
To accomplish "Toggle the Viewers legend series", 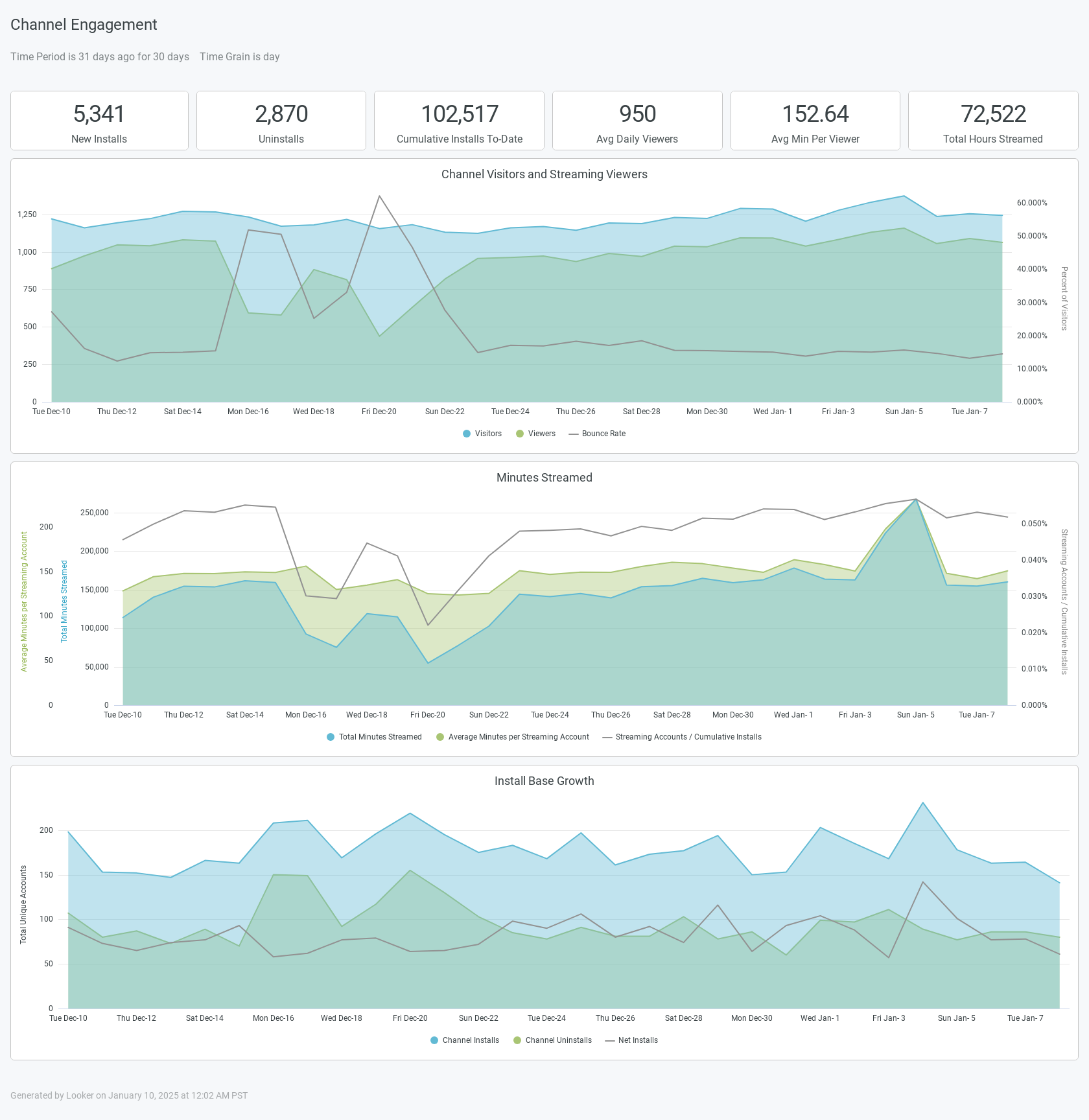I will coord(535,434).
